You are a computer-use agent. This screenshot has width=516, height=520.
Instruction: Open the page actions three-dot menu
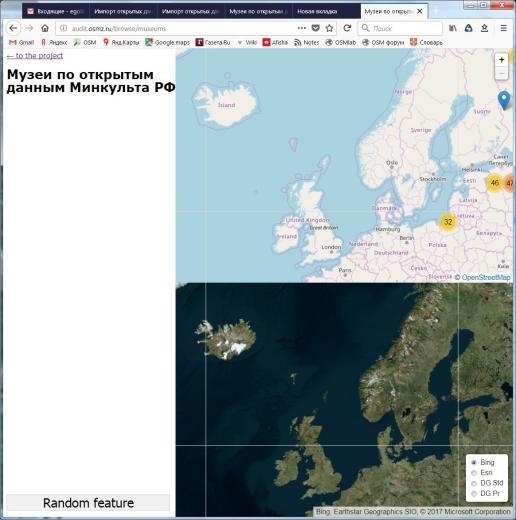(x=302, y=28)
